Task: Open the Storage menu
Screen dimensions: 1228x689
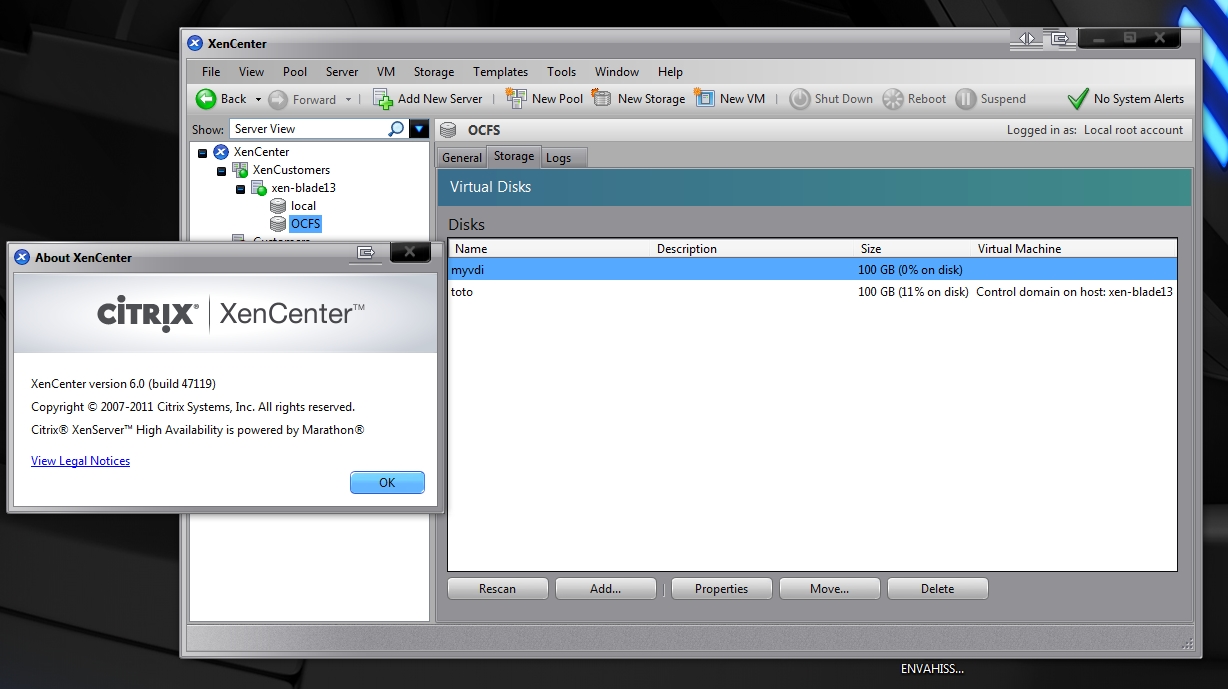Action: click(433, 72)
